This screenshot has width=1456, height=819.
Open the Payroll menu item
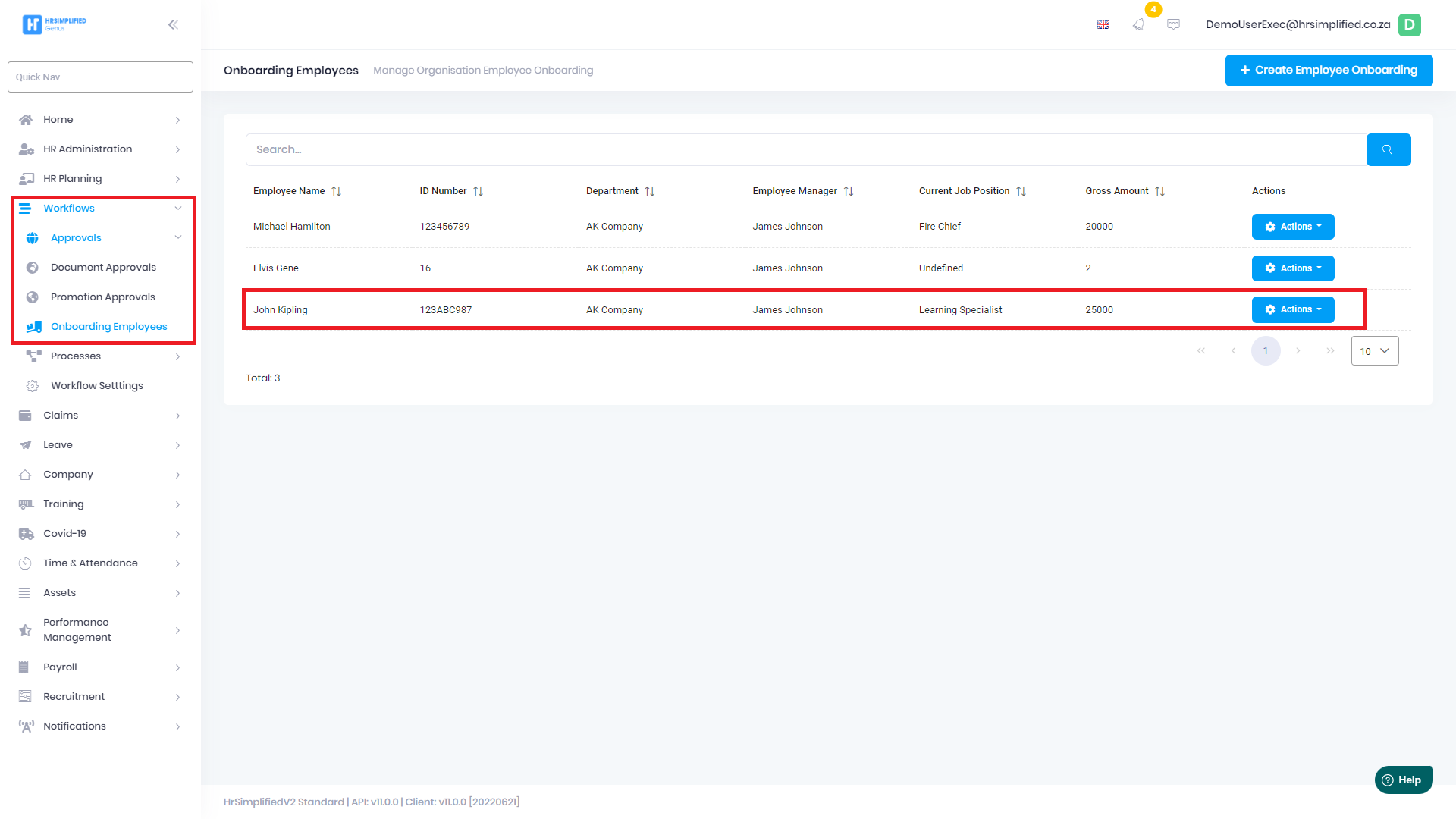pyautogui.click(x=61, y=667)
